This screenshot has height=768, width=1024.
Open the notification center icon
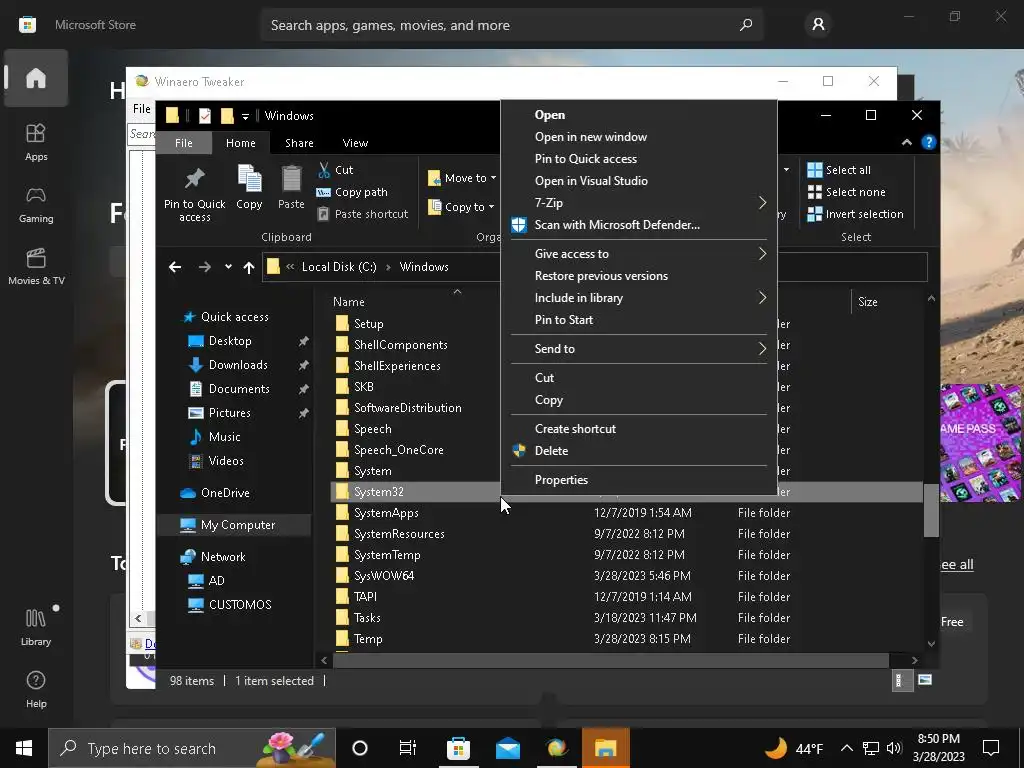[x=991, y=748]
